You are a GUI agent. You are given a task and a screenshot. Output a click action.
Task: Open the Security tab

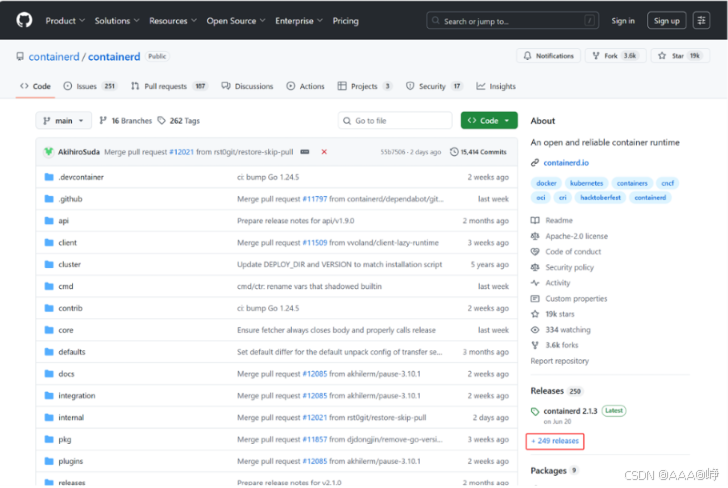click(x=434, y=86)
